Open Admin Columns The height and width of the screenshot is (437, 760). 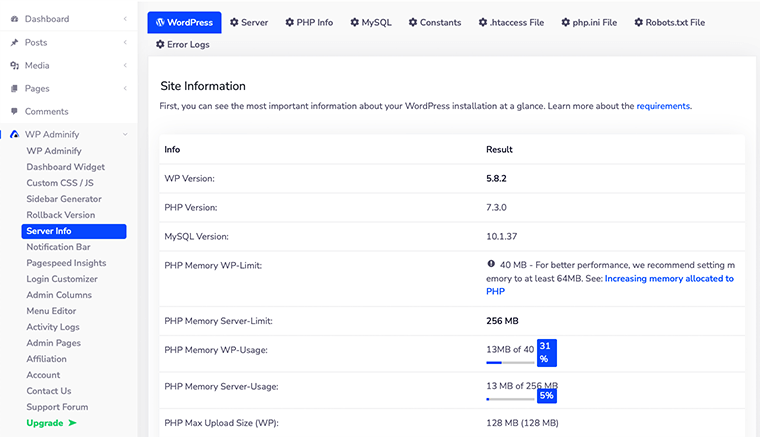click(x=59, y=295)
